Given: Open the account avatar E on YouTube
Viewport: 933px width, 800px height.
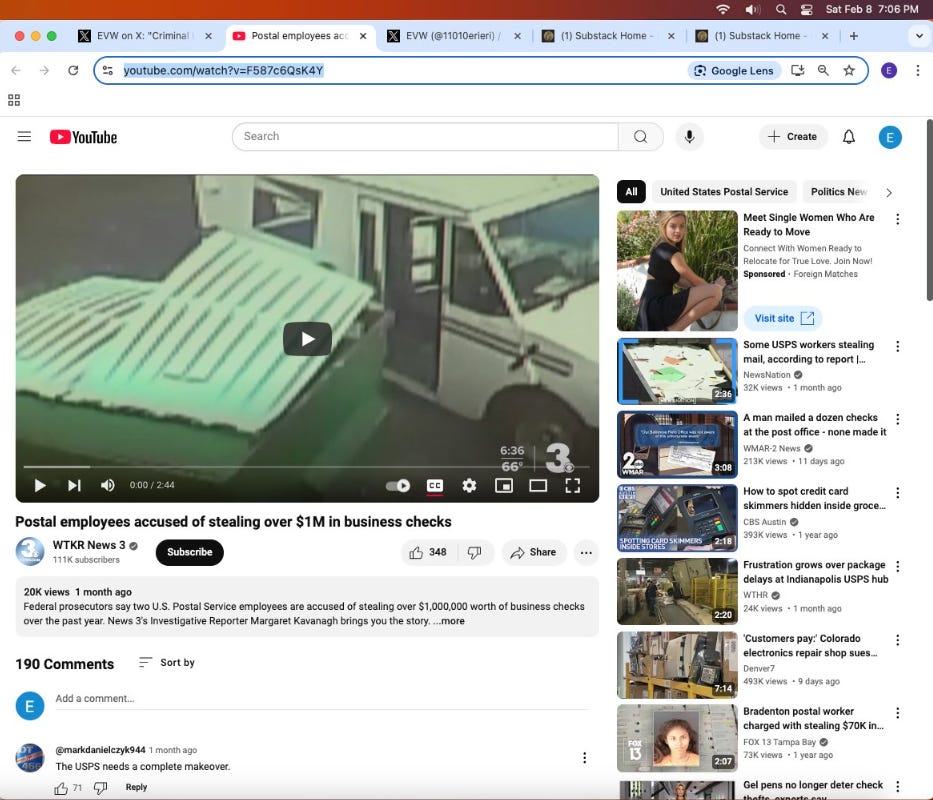Looking at the screenshot, I should tap(890, 138).
